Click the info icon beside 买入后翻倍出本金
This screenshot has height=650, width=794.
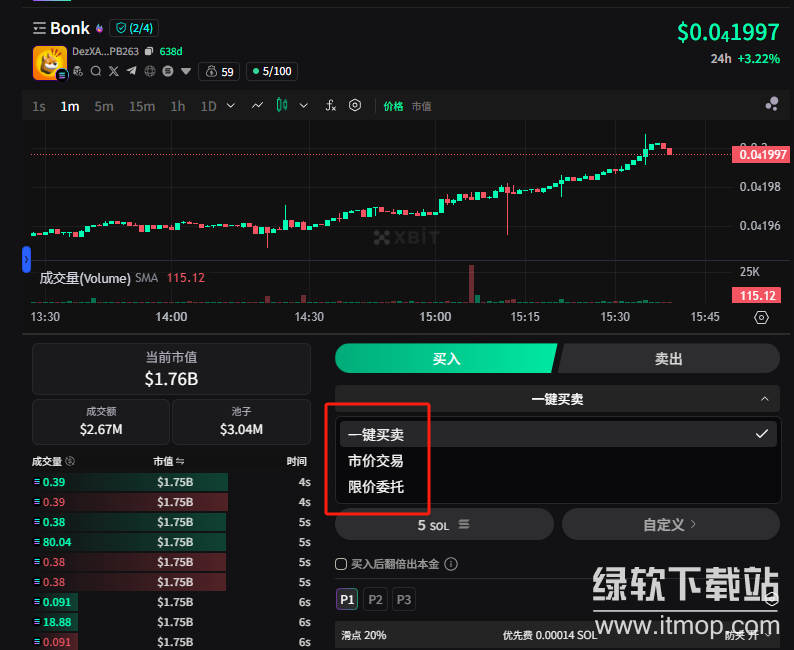coord(451,564)
